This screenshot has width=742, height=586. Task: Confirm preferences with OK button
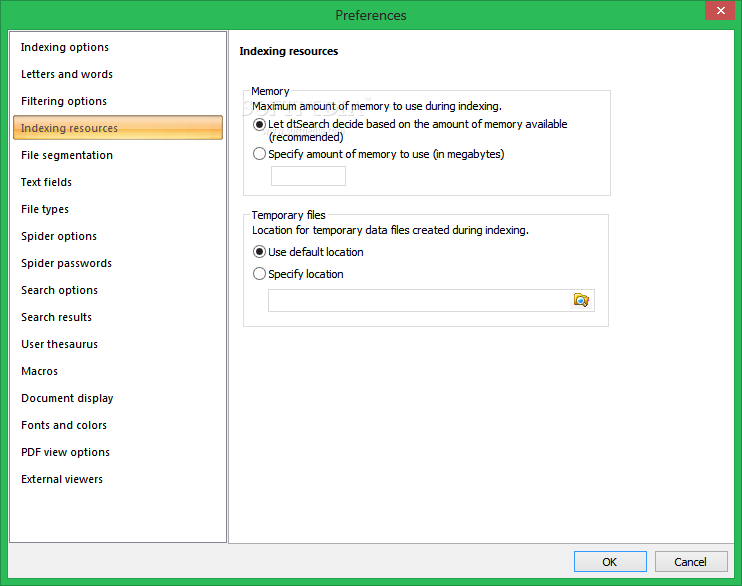click(x=610, y=561)
